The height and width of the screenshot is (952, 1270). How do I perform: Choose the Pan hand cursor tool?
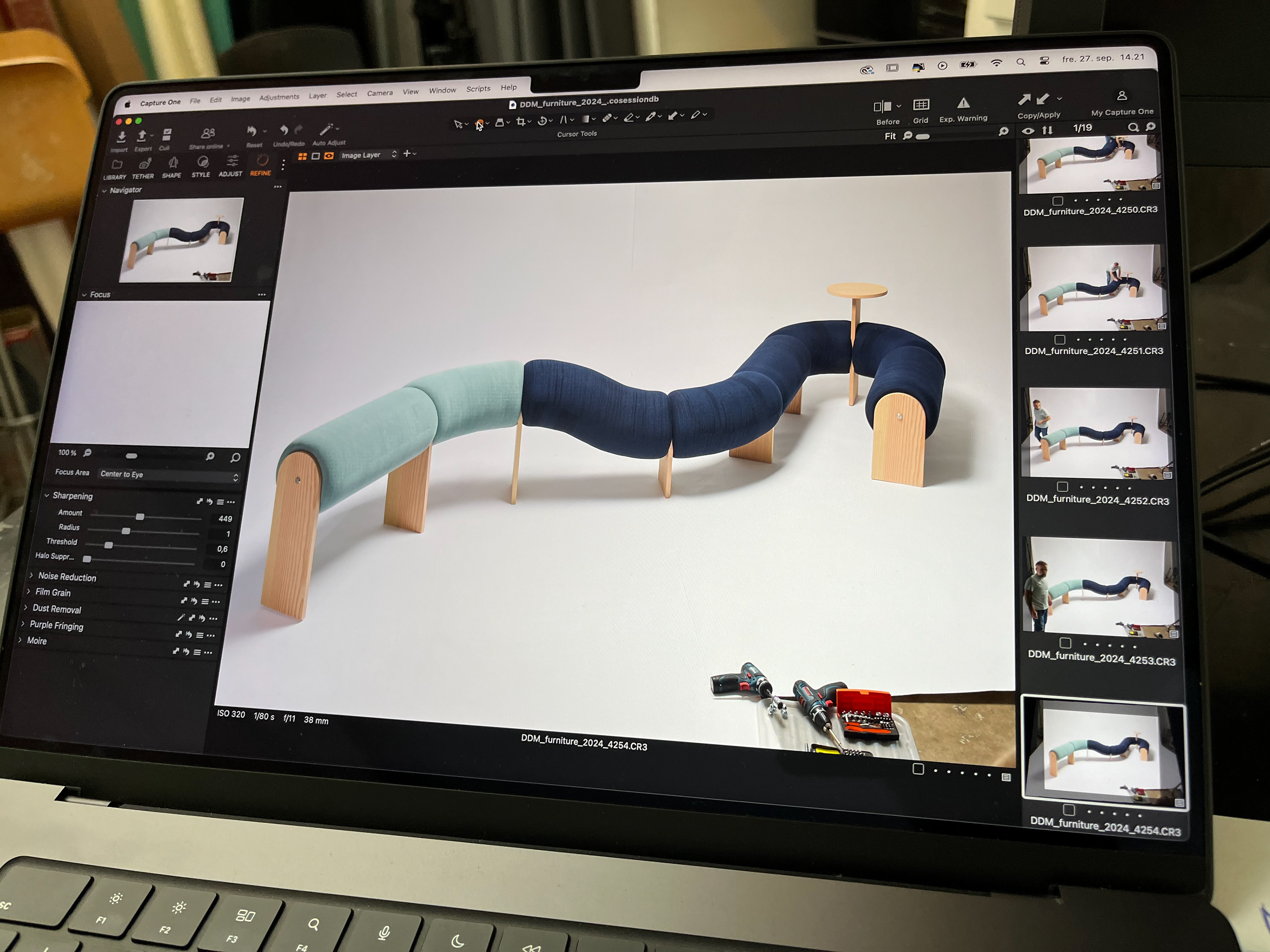point(480,123)
